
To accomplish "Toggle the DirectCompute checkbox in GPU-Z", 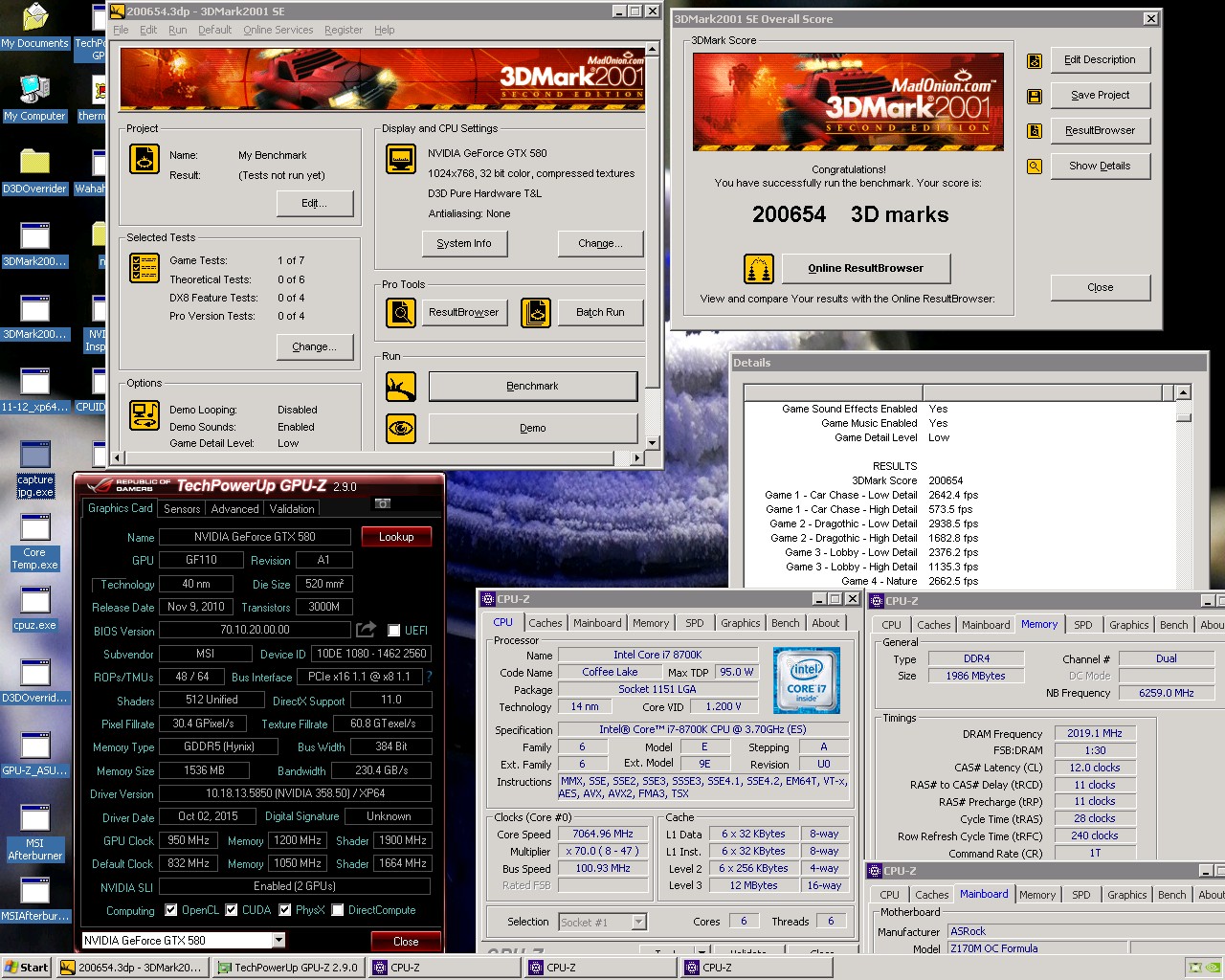I will click(x=337, y=910).
